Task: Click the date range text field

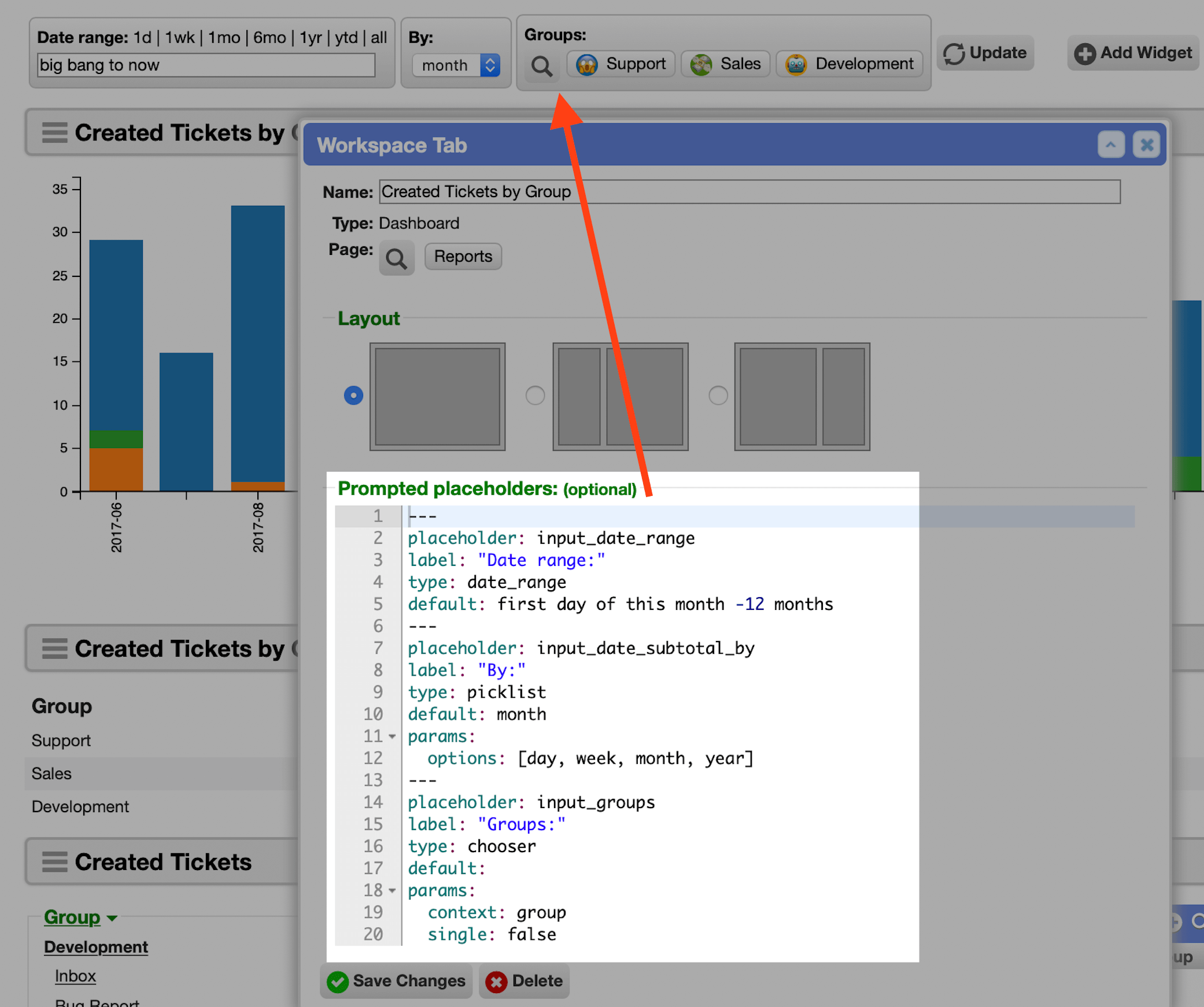Action: click(x=206, y=65)
